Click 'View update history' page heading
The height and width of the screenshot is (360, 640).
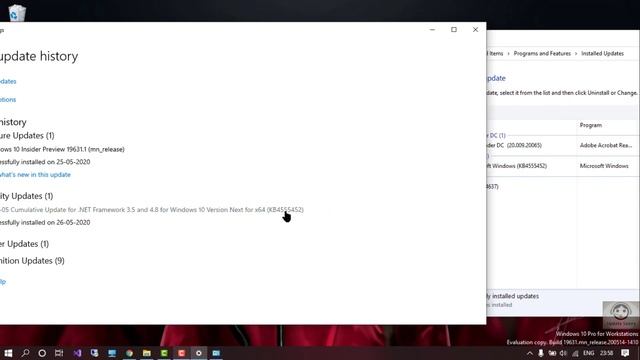39,56
